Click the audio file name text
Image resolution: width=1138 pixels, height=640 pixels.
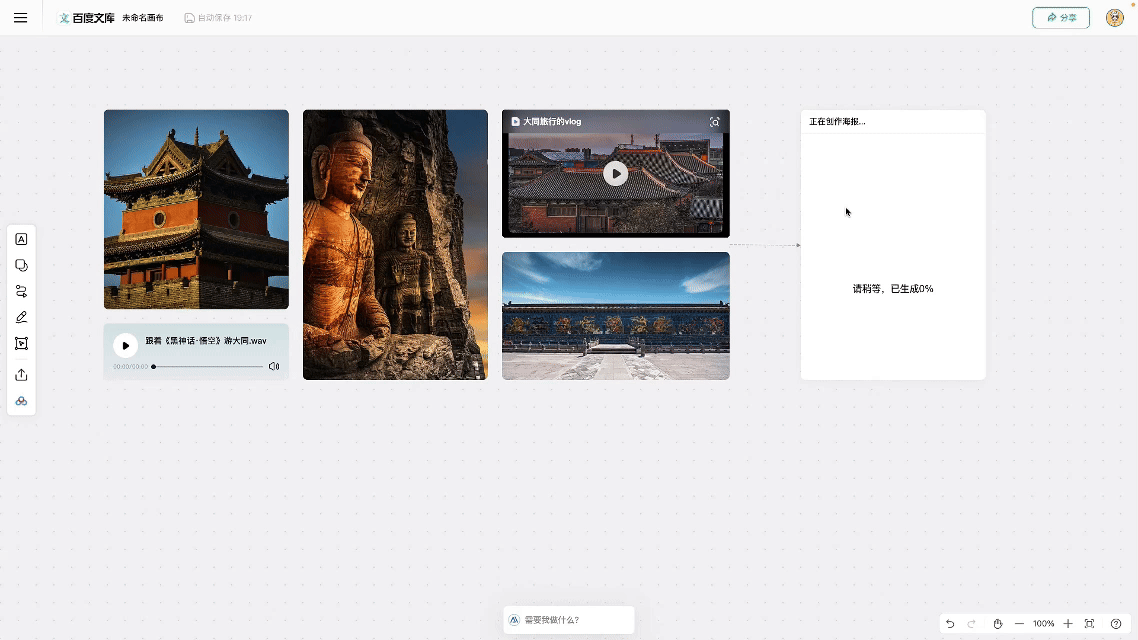click(x=205, y=340)
